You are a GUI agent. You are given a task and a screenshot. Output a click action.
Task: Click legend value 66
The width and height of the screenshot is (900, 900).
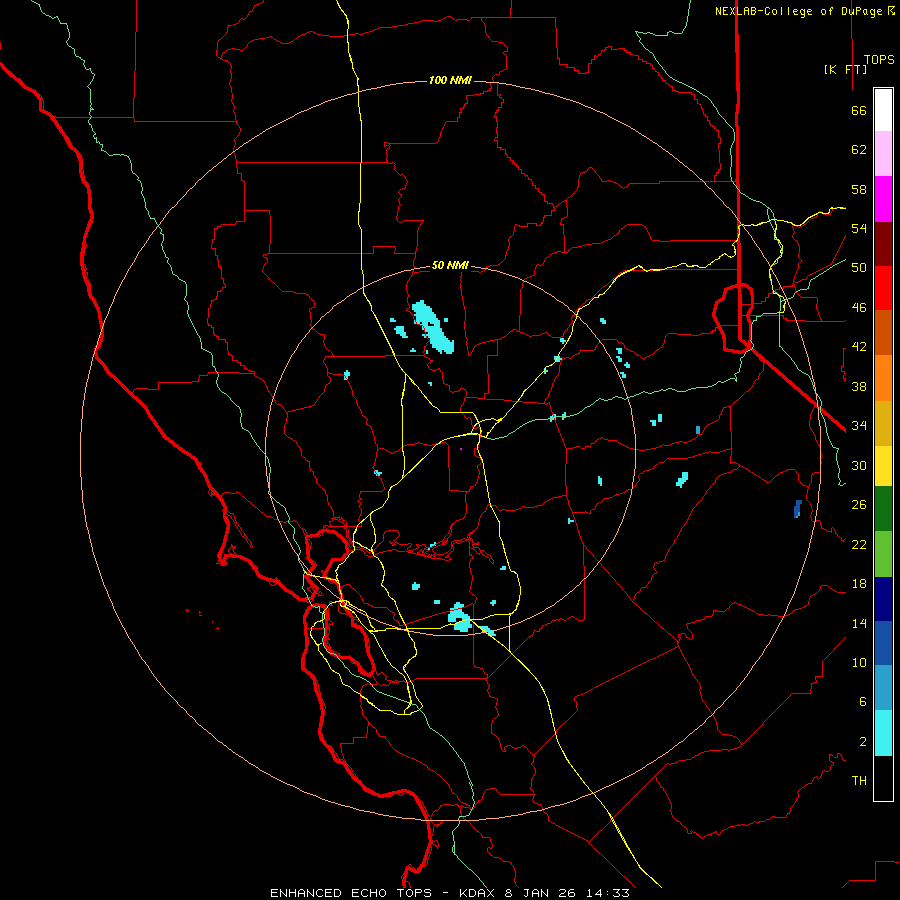(859, 110)
